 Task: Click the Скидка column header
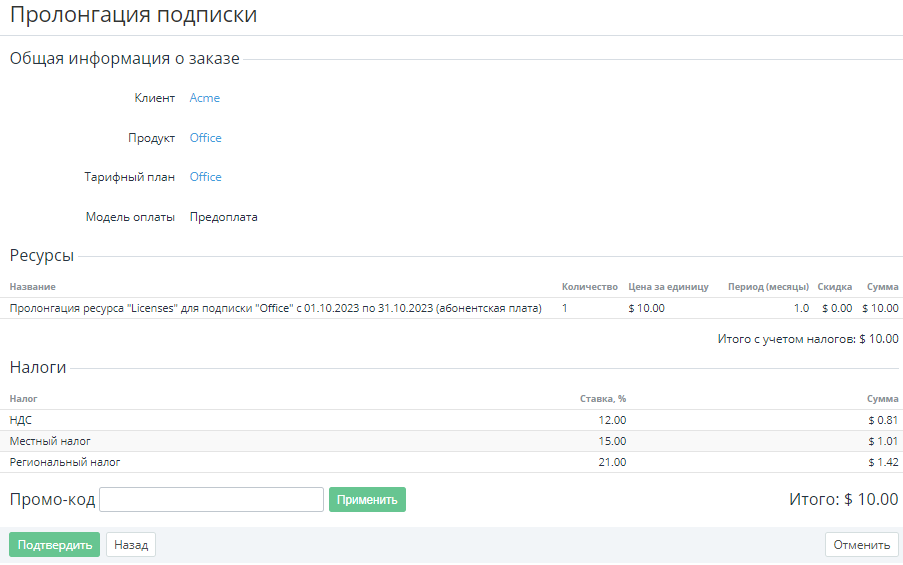point(834,287)
